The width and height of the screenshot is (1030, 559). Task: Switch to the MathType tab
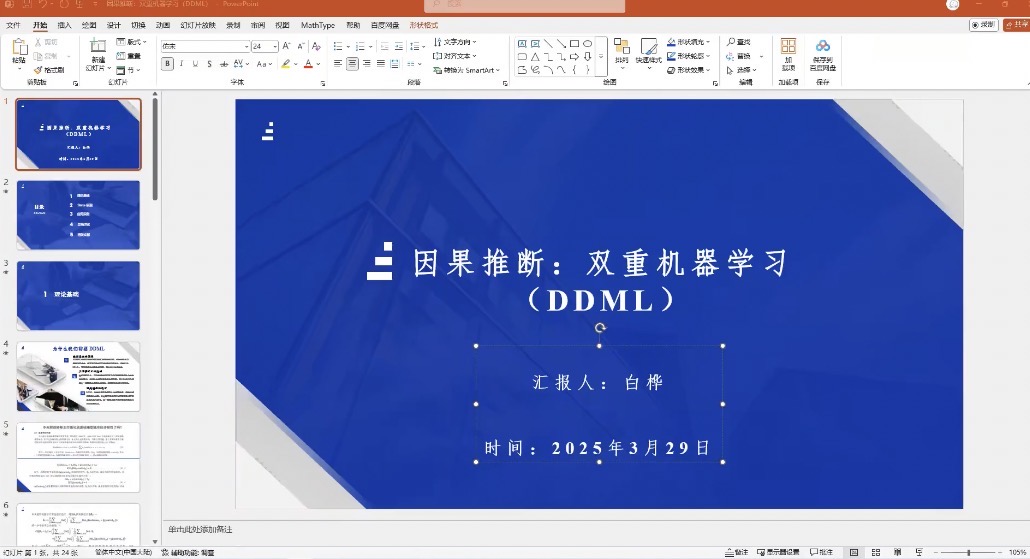pos(318,24)
